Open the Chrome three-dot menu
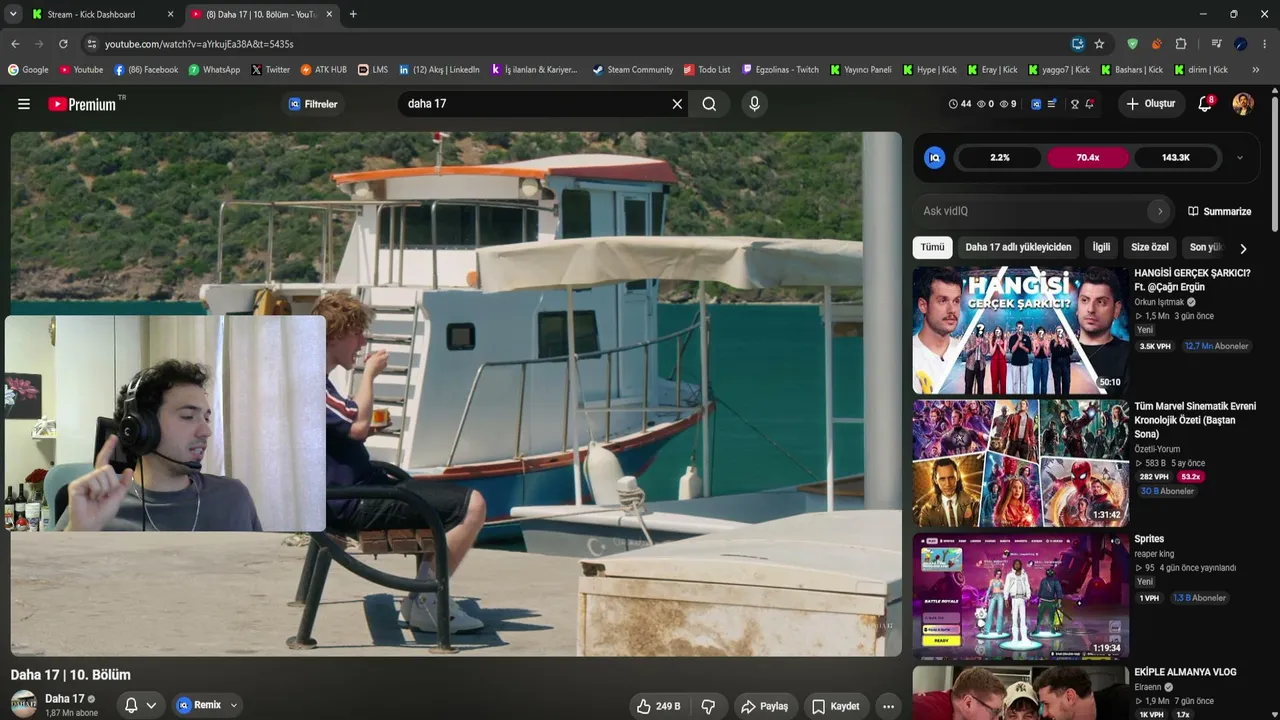The height and width of the screenshot is (720, 1280). (1265, 44)
